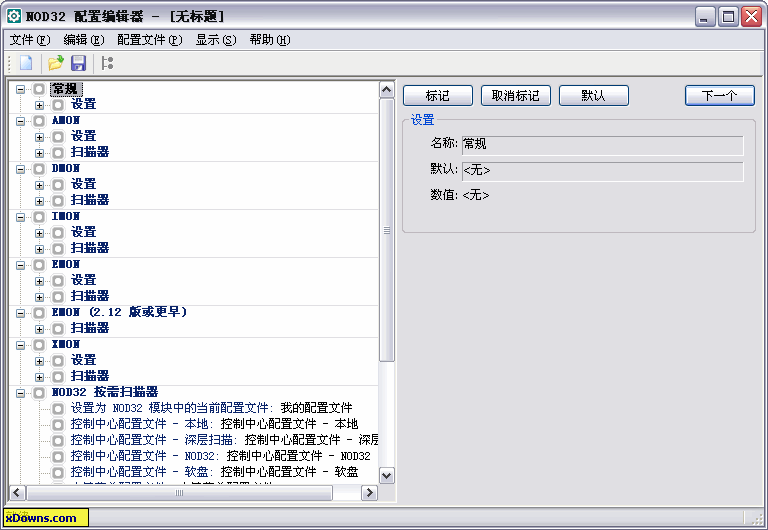
Task: Click the 标记 button
Action: [438, 96]
